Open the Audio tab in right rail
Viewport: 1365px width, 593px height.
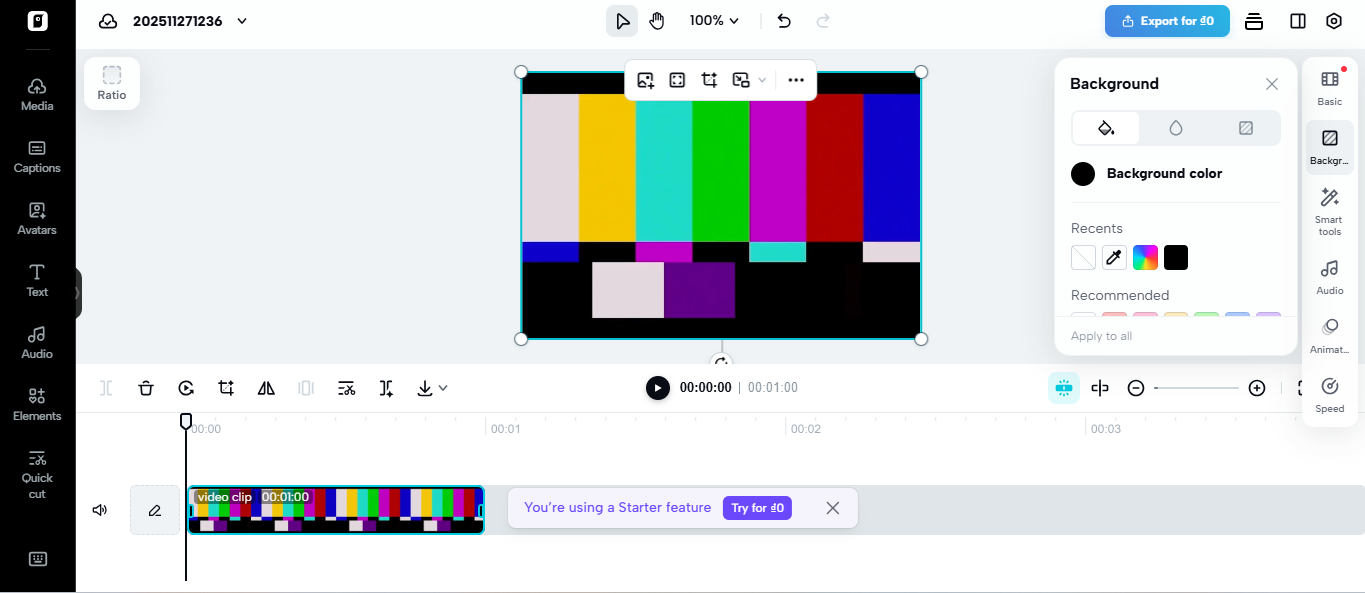coord(1330,277)
